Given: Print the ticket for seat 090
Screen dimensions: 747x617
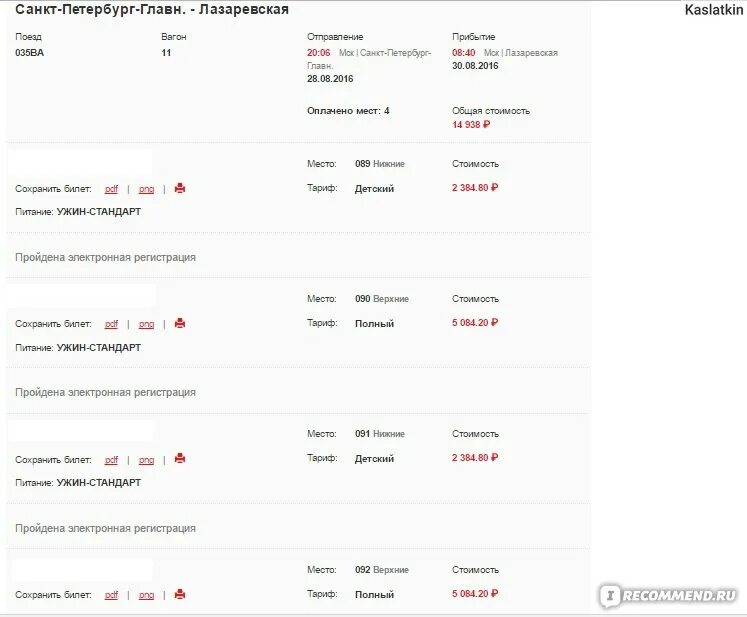Looking at the screenshot, I should [x=180, y=323].
